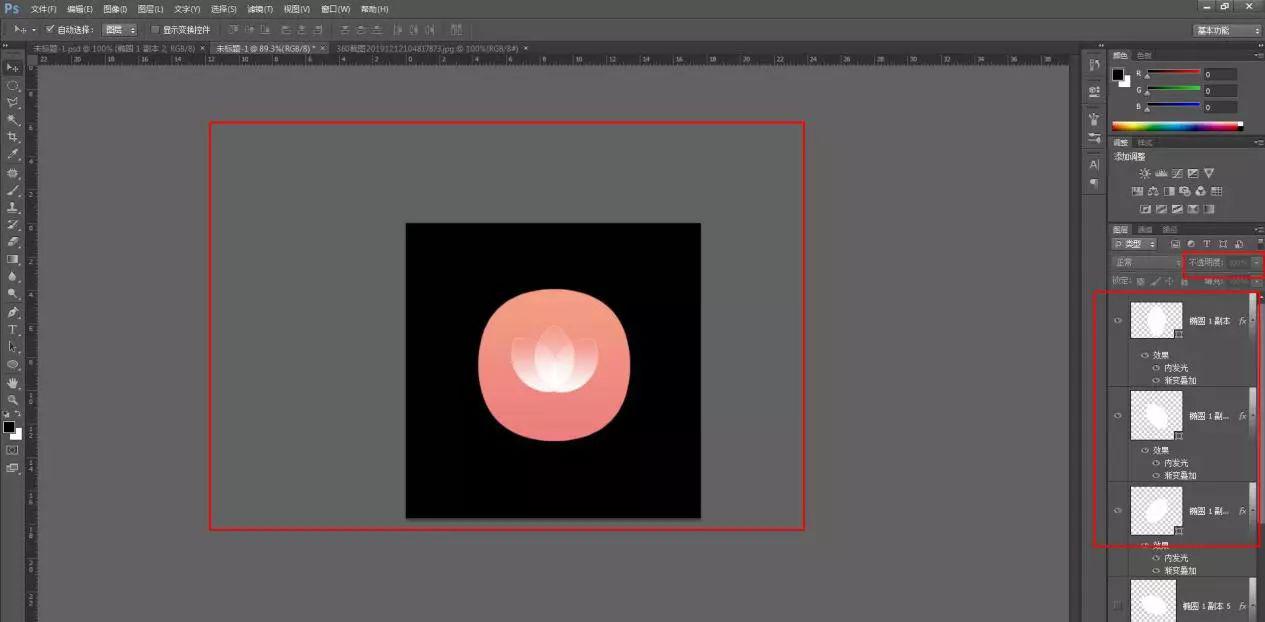Screen dimensions: 1265x622
Task: Select the Zoom tool
Action: pyautogui.click(x=13, y=399)
